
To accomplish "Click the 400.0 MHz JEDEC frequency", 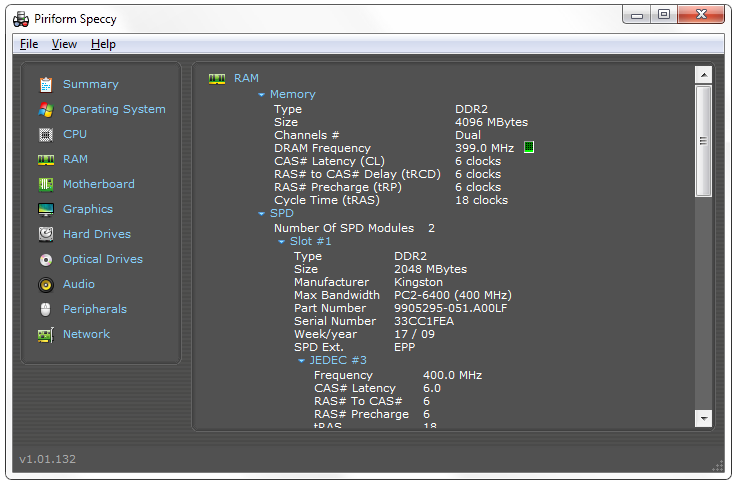I will click(x=453, y=375).
